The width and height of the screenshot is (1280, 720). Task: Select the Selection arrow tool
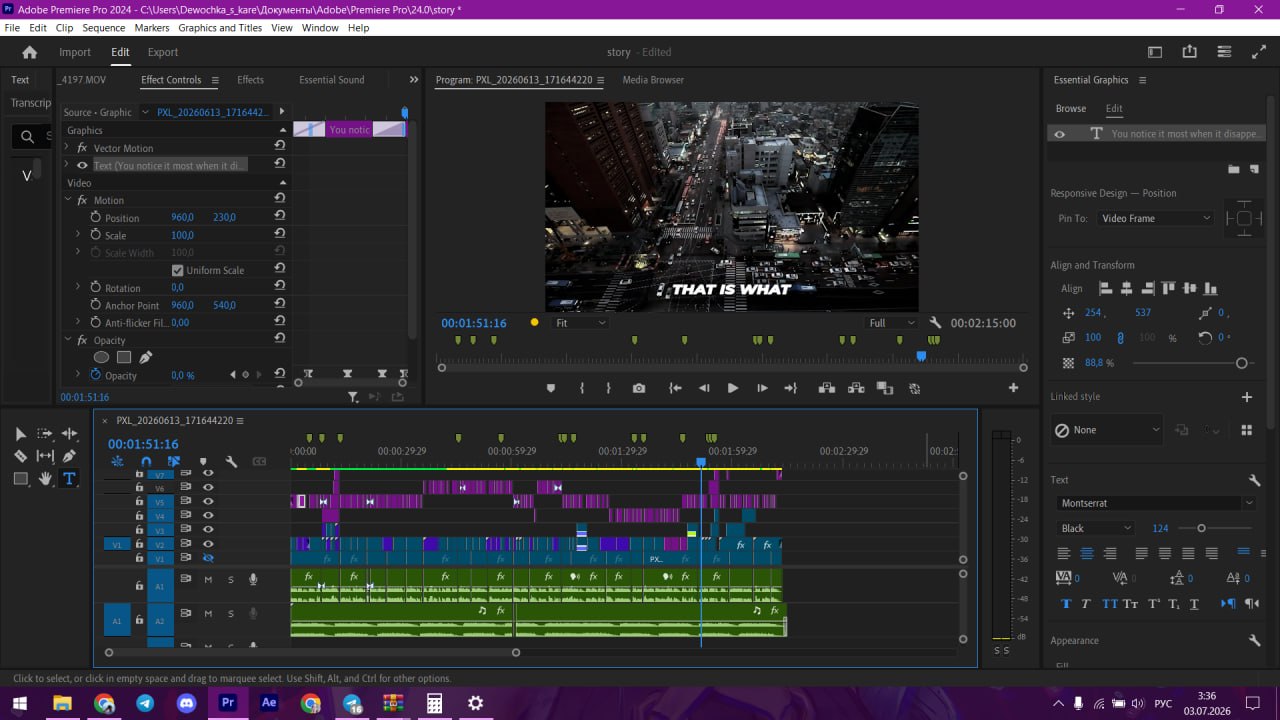coord(20,434)
